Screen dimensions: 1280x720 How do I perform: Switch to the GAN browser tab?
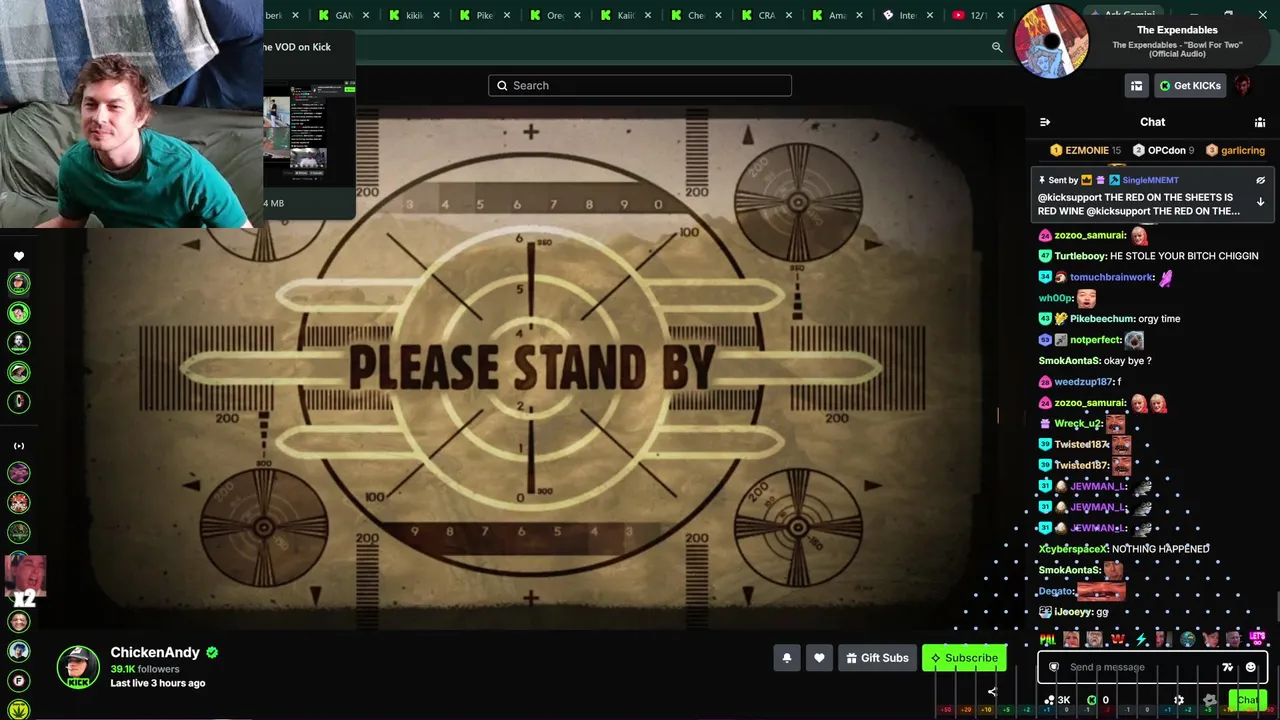pyautogui.click(x=343, y=15)
